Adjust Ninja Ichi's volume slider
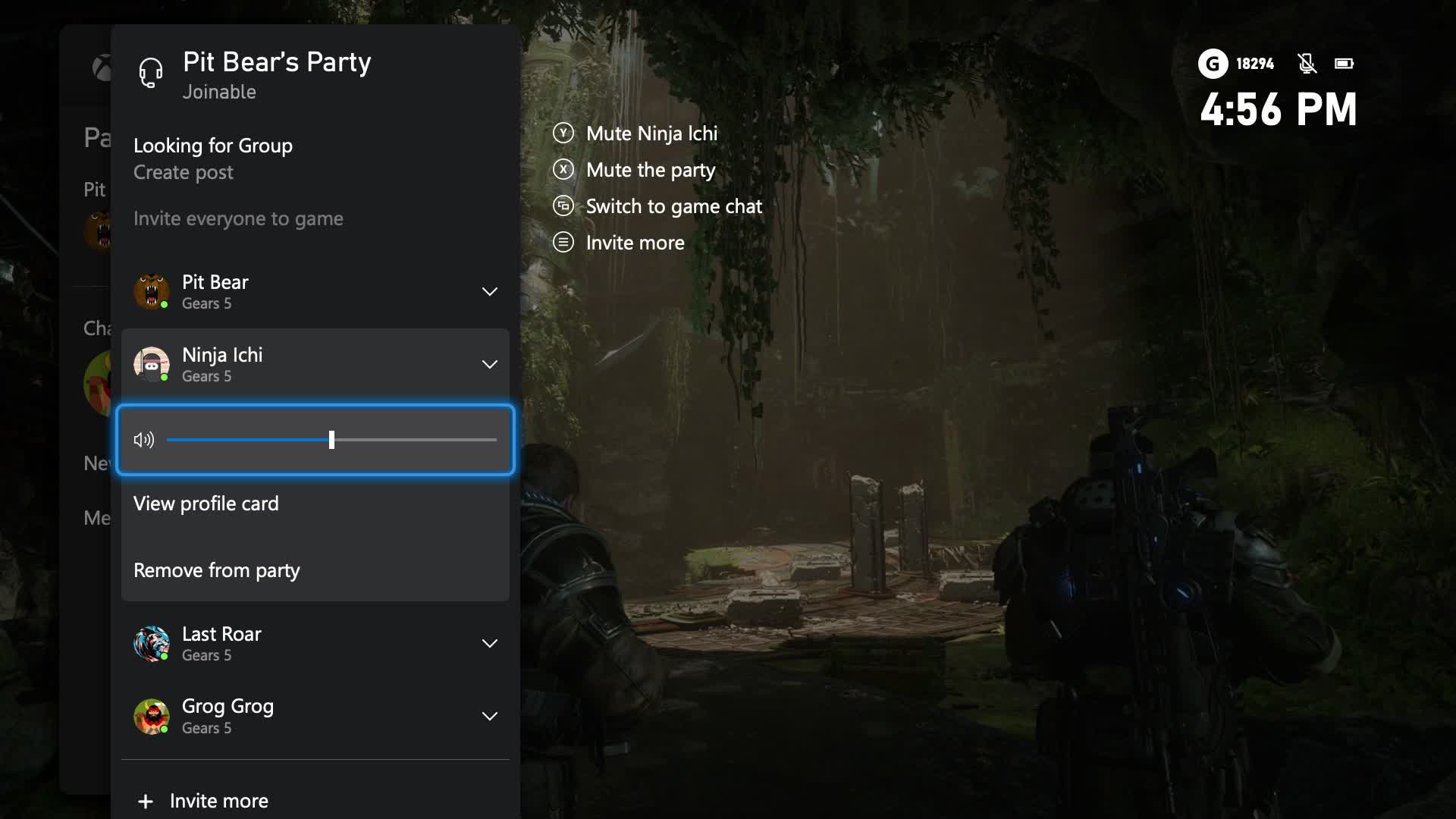 [331, 440]
